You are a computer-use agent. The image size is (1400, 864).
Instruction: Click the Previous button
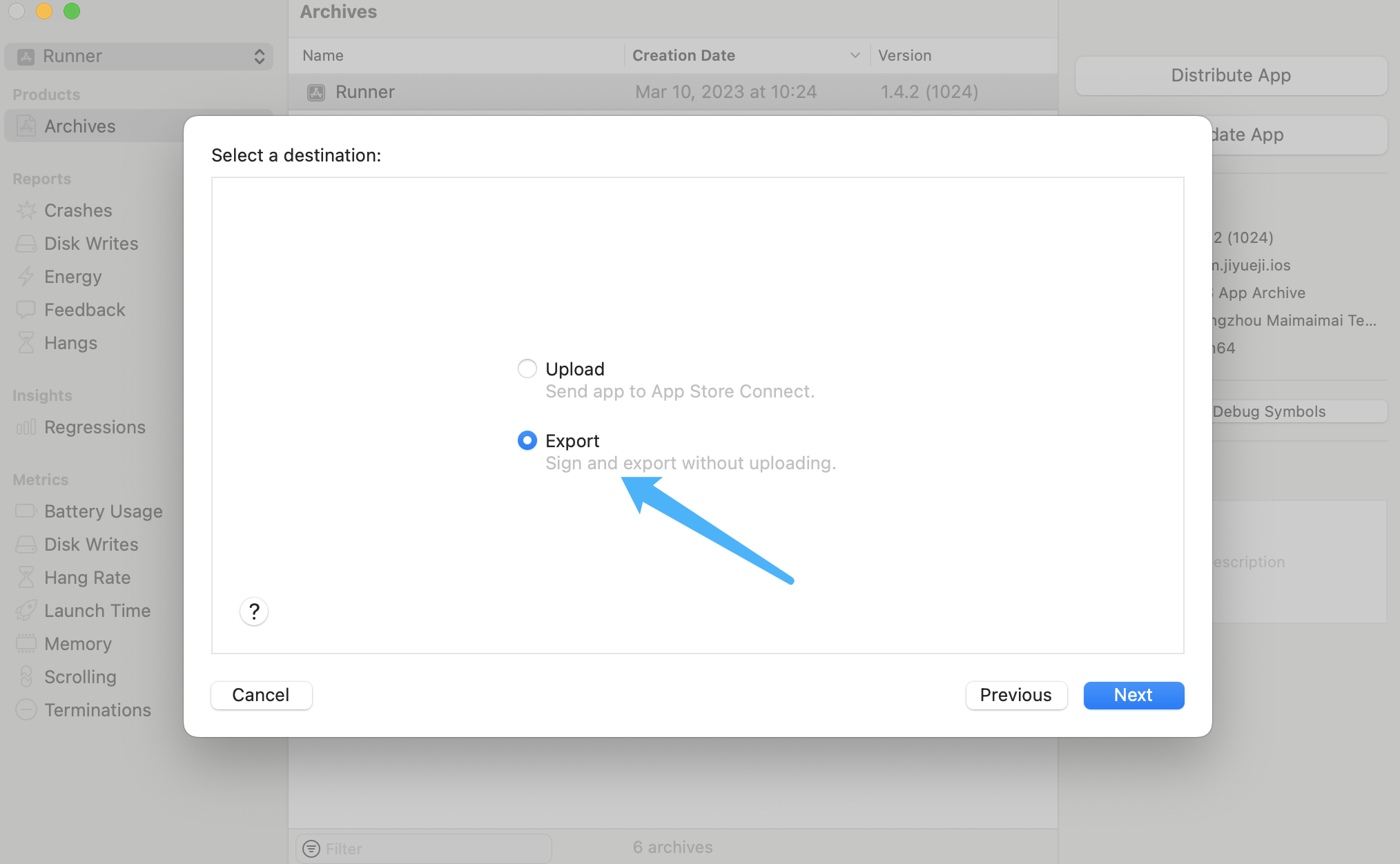tap(1016, 695)
